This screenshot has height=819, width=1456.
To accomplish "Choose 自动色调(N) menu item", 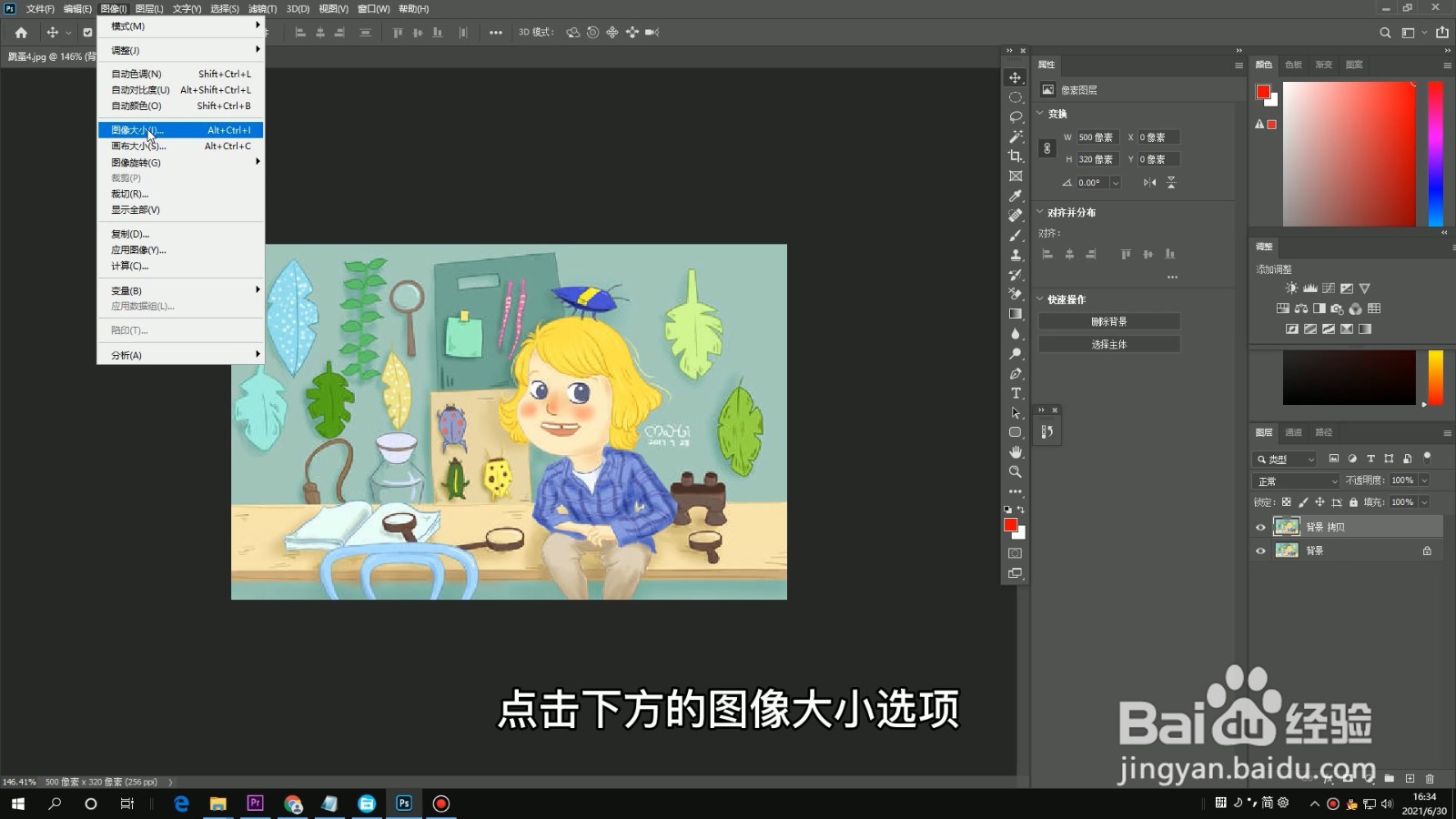I will pos(180,75).
